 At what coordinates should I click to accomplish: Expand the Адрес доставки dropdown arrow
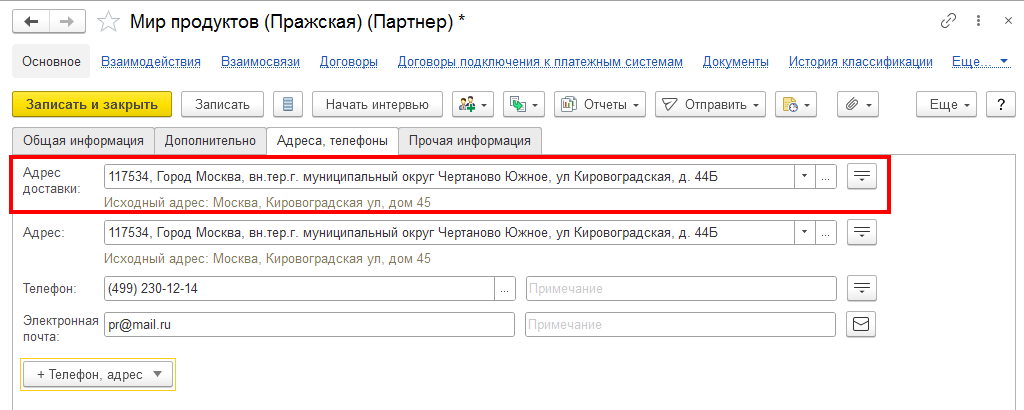click(x=804, y=176)
